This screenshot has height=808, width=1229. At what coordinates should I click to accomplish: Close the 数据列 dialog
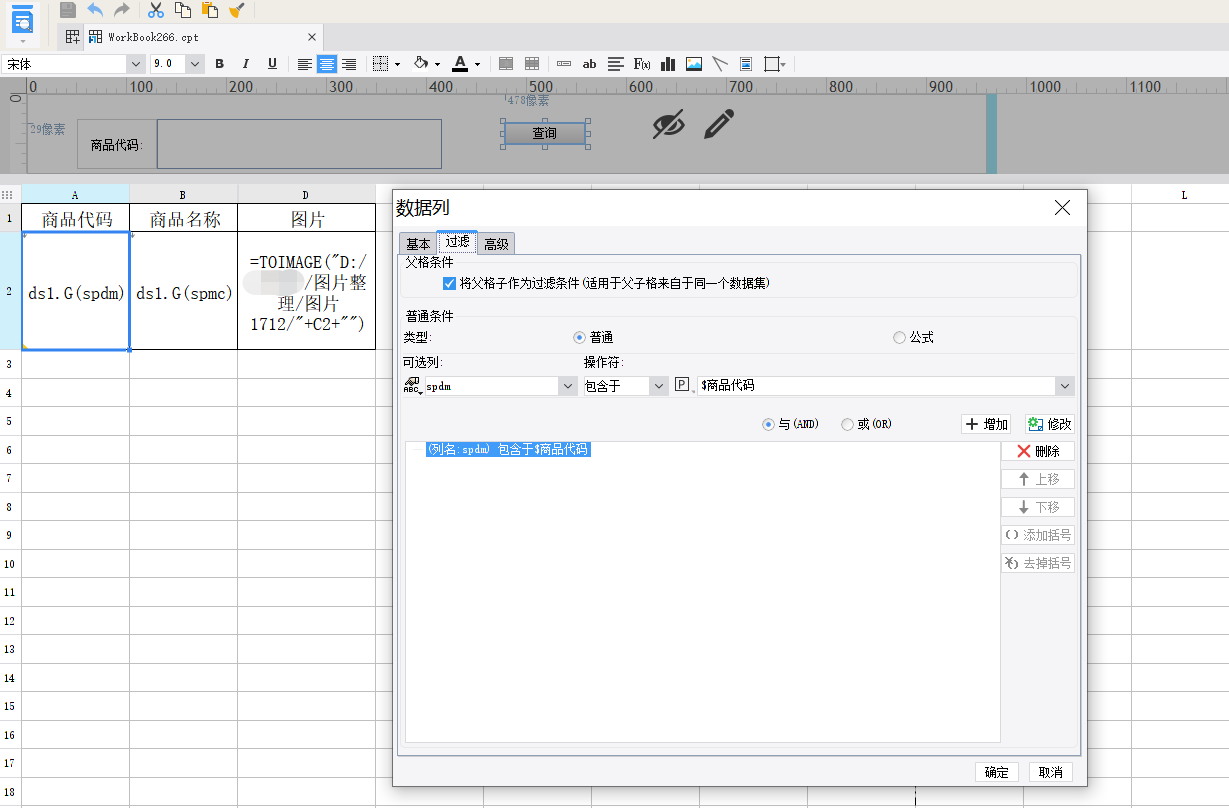[1062, 208]
